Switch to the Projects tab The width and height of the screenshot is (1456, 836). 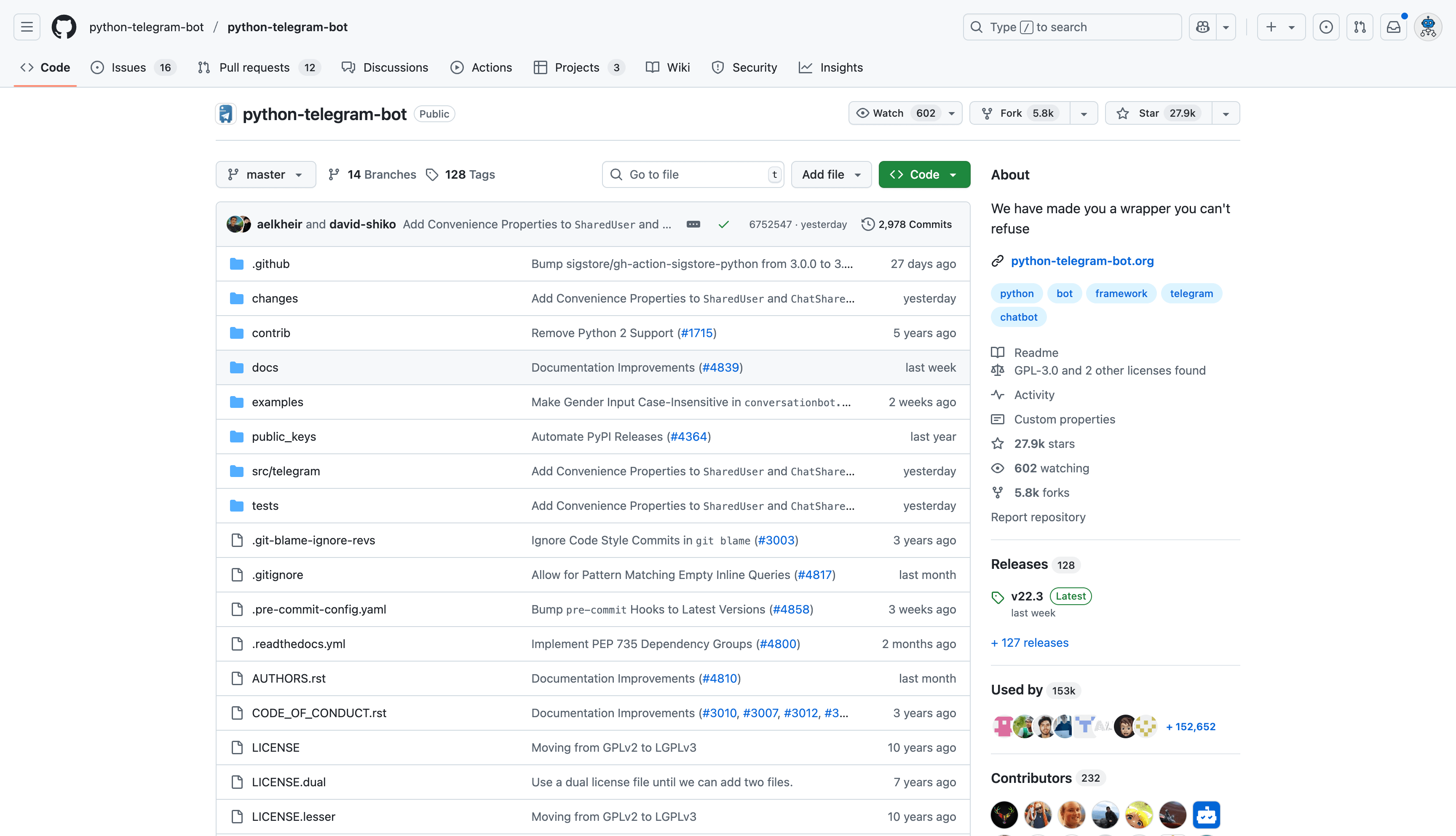579,67
